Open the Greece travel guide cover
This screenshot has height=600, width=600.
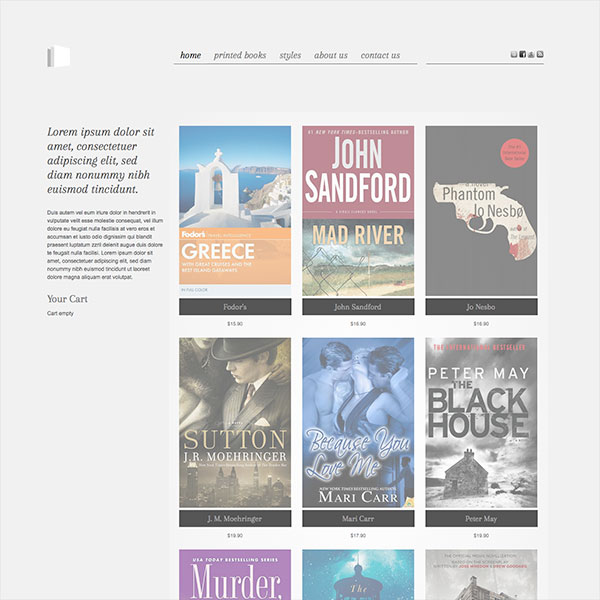[235, 211]
